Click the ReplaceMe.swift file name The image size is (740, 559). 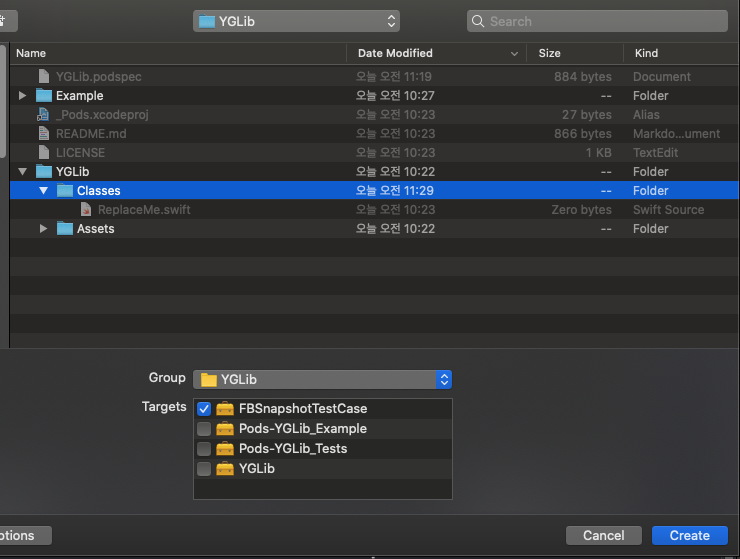tap(144, 210)
